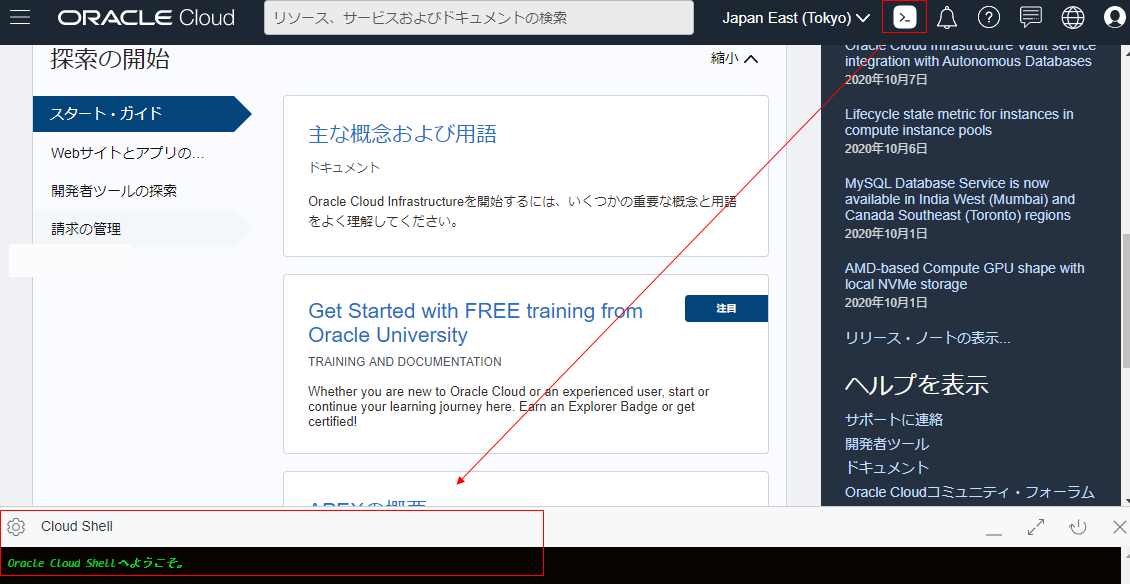This screenshot has width=1130, height=584.
Task: Click 開発者ツール help link
Action: tap(886, 444)
